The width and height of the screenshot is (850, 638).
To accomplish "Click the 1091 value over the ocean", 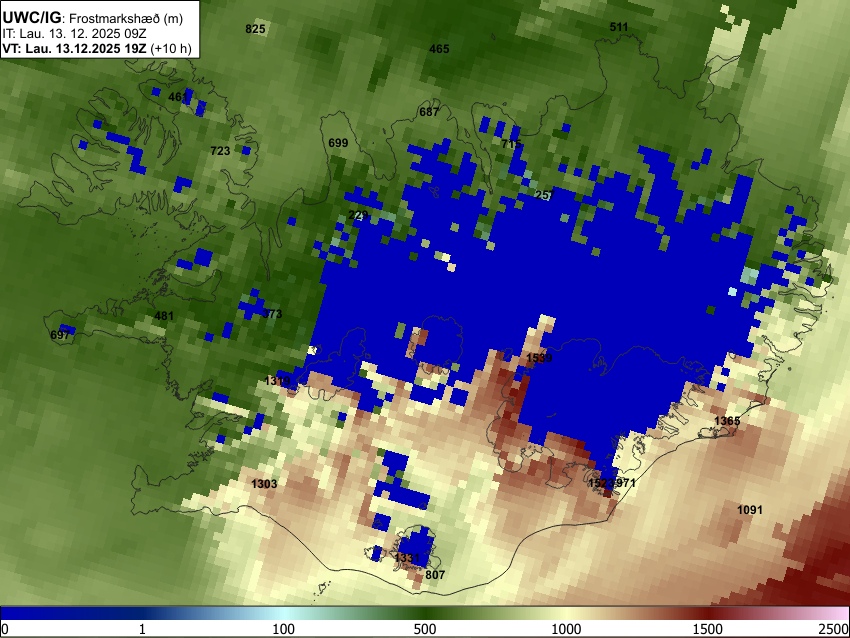I will pyautogui.click(x=750, y=510).
